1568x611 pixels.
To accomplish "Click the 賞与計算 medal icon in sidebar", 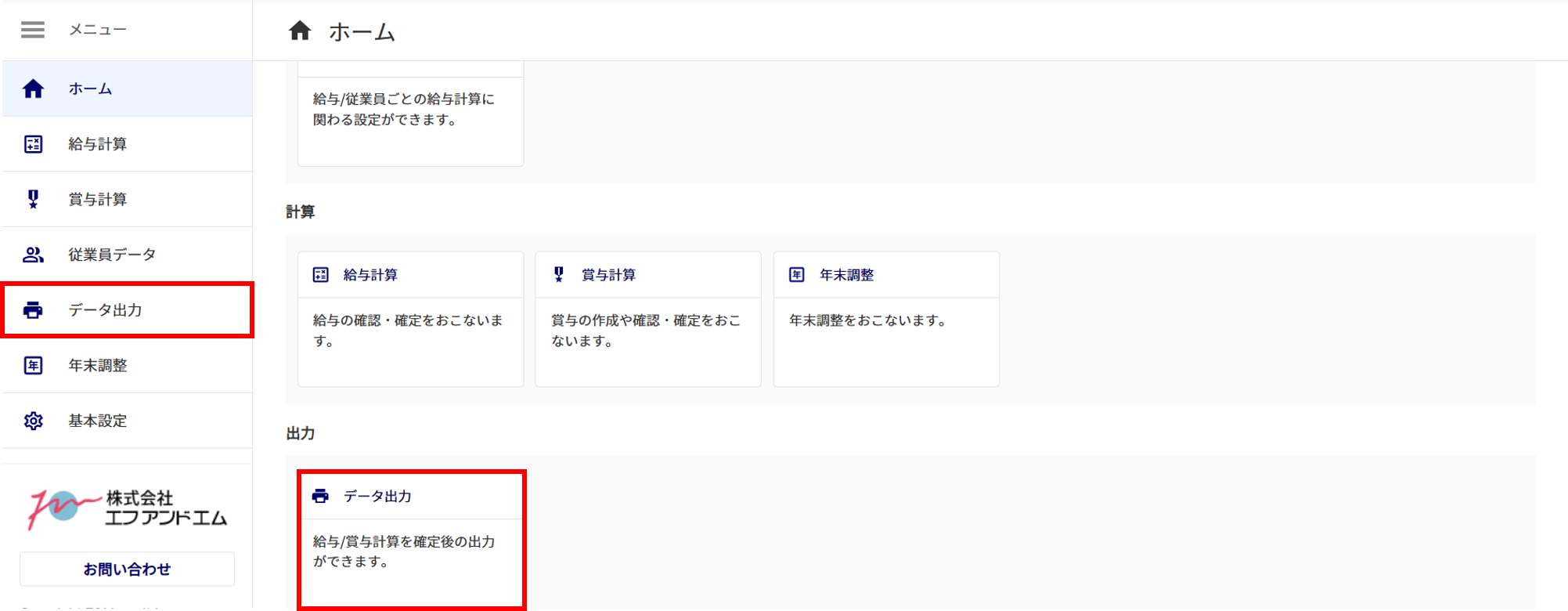I will click(33, 199).
